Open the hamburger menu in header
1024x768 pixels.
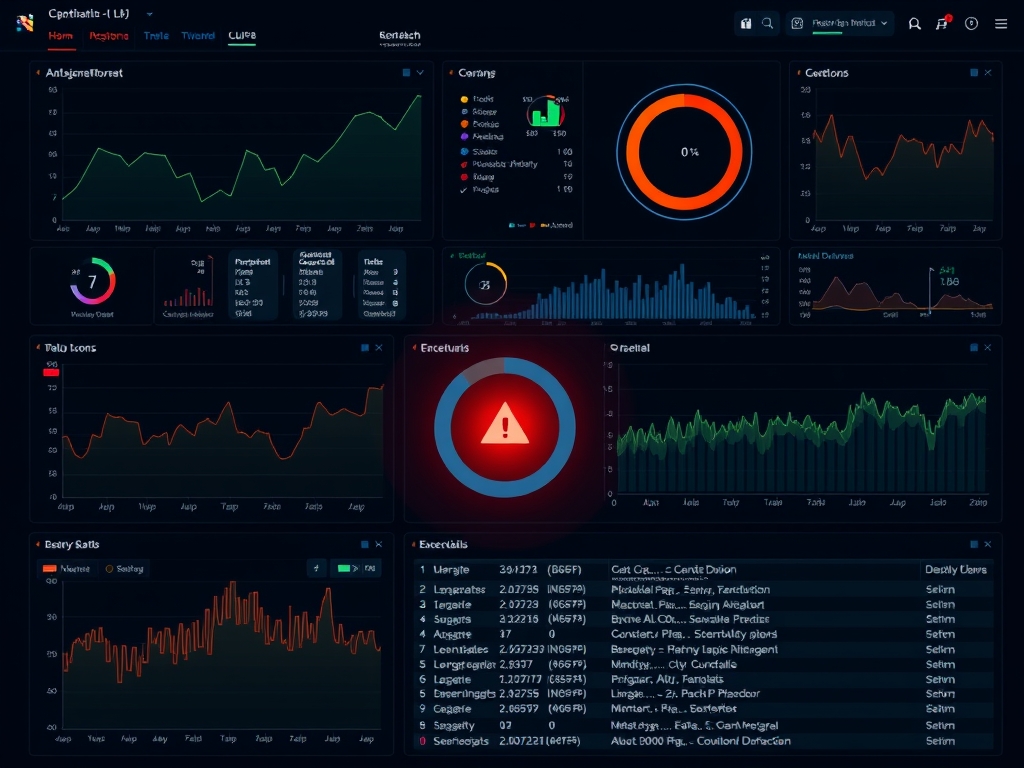(1001, 24)
